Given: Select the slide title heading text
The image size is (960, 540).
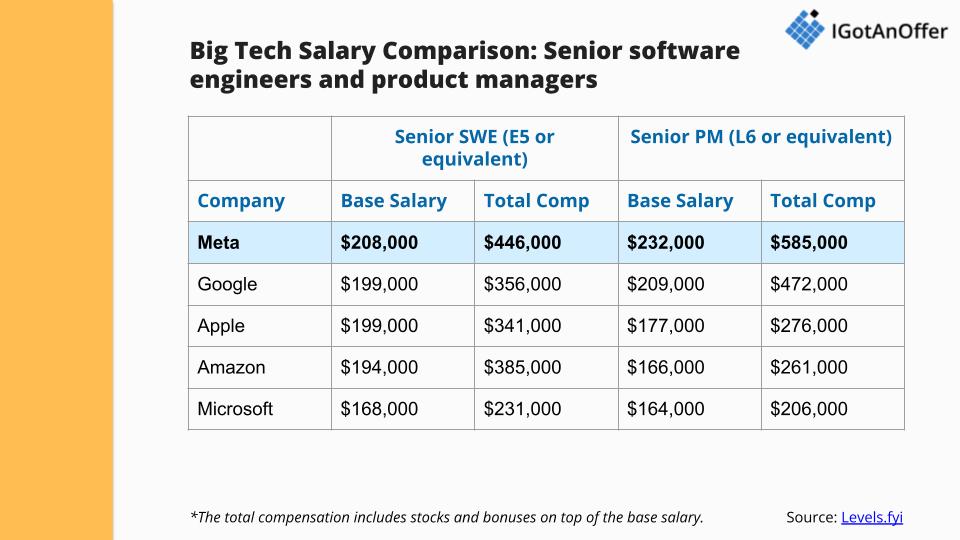Looking at the screenshot, I should tap(464, 65).
